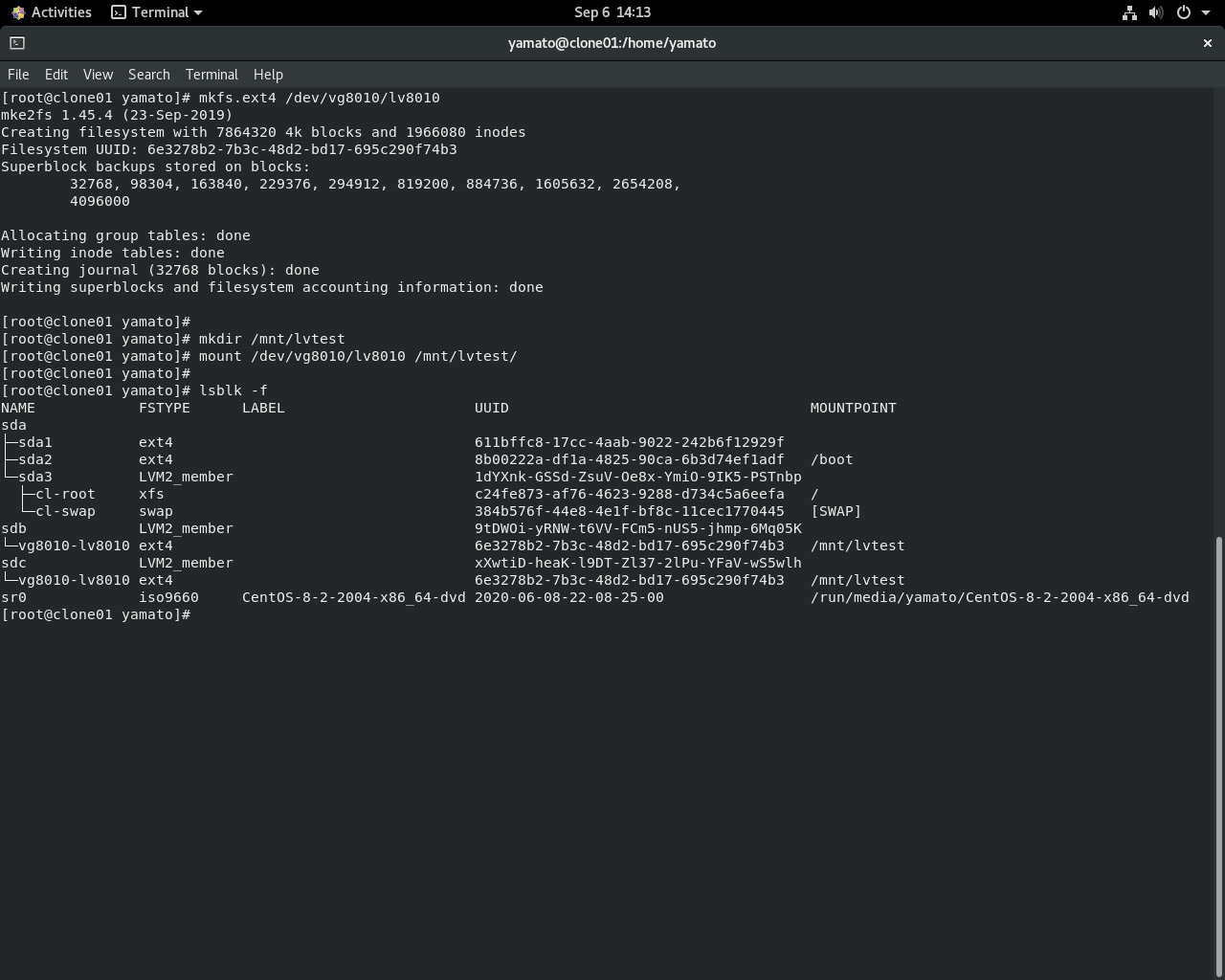This screenshot has height=980, width=1225.
Task: Click the 'mke2fs 1.45.4' version line
Action: click(x=117, y=115)
